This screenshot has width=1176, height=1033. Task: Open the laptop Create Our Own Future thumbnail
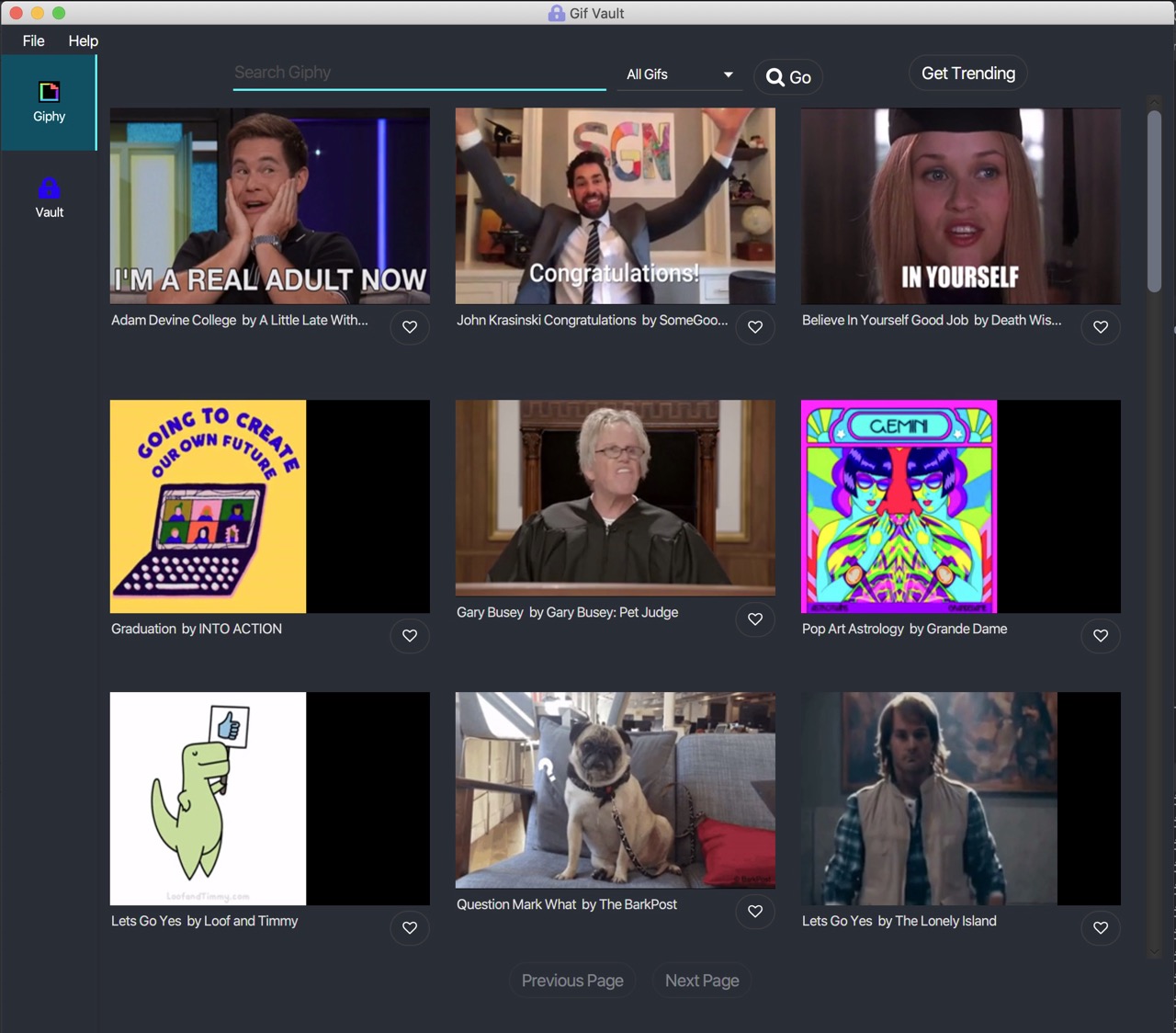209,506
